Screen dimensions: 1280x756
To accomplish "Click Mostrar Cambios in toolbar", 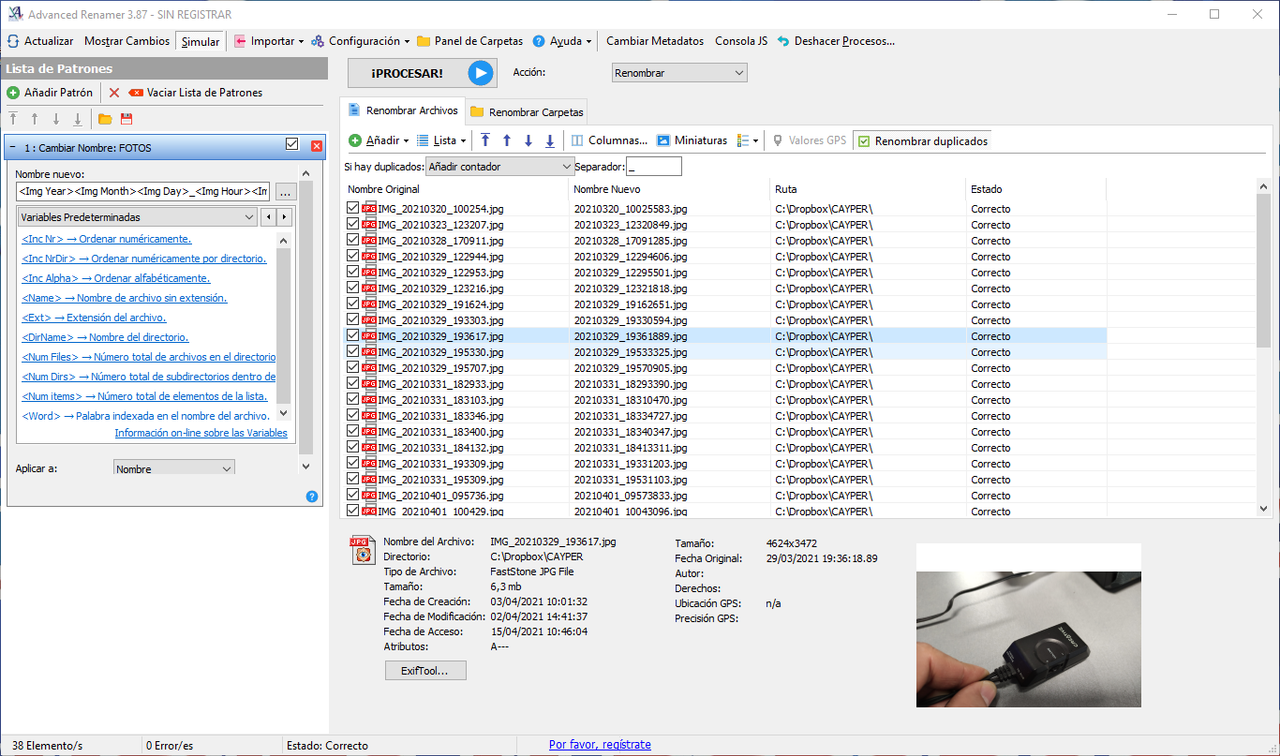I will click(x=126, y=41).
